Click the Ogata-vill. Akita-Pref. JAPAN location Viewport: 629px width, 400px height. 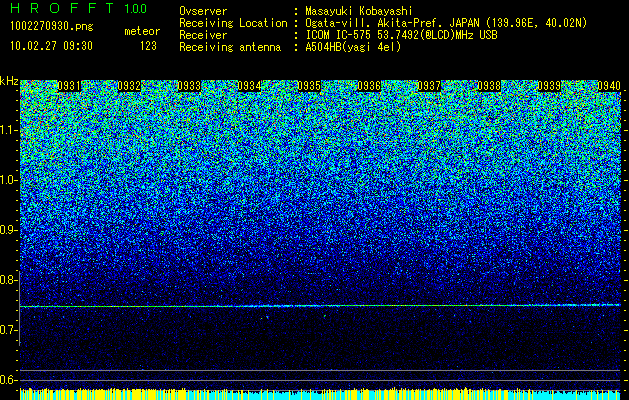tap(446, 23)
